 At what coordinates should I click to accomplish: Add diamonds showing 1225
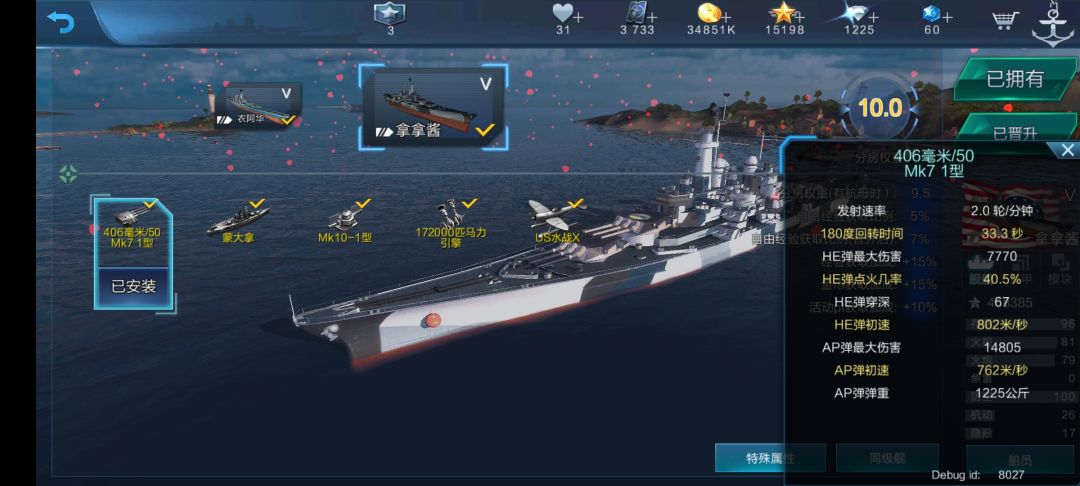859,19
